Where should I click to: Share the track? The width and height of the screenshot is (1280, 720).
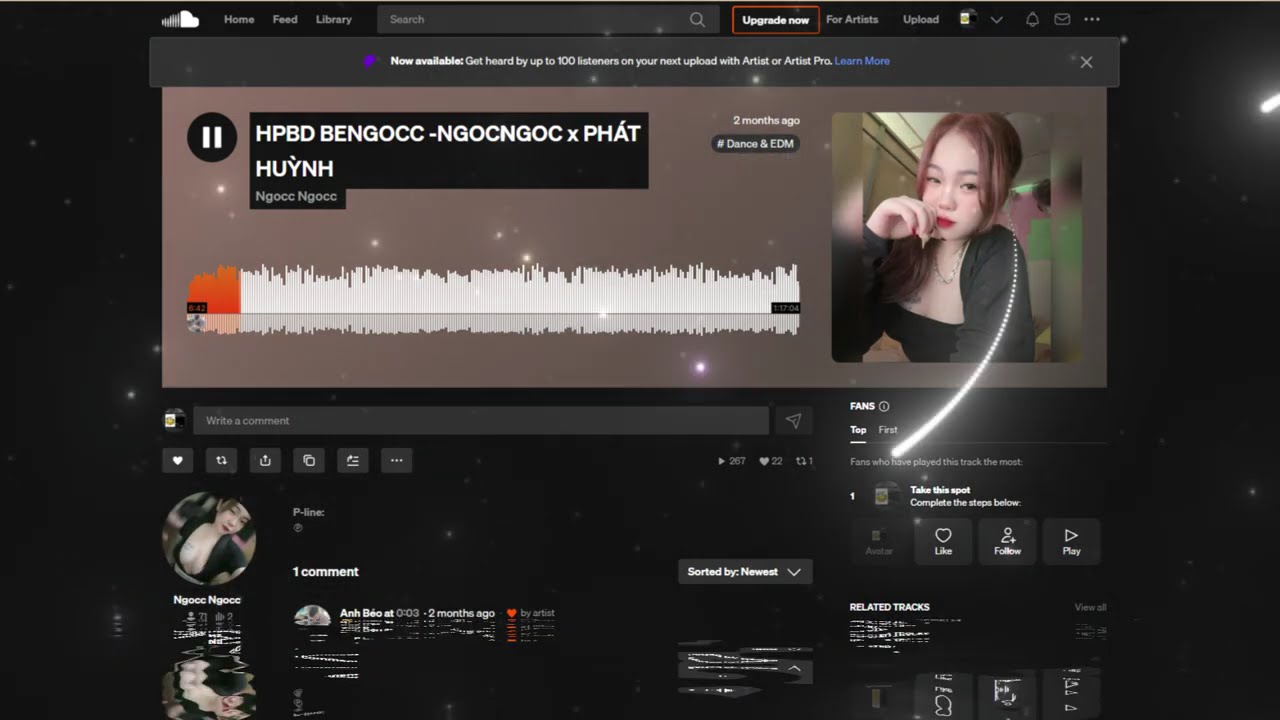(x=265, y=460)
